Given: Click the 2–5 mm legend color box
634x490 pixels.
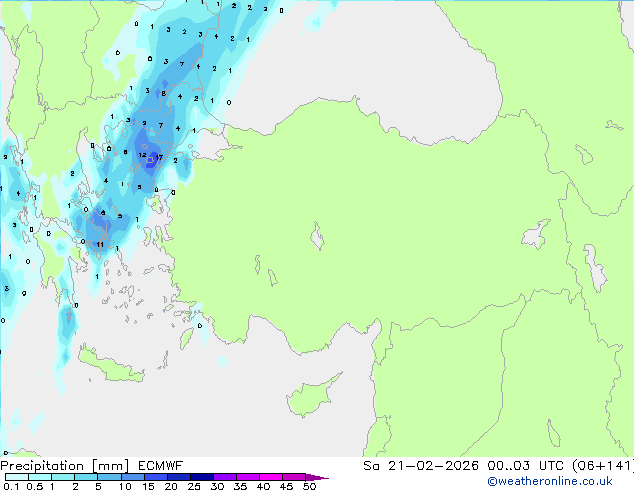Looking at the screenshot, I should pos(86,477).
